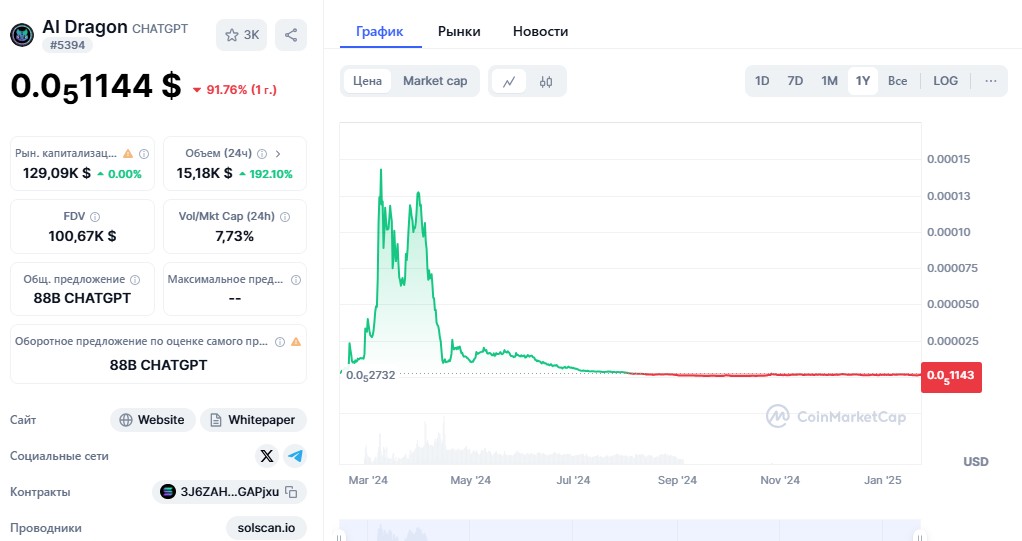Viewport: 1022px width, 541px height.
Task: Select Цена chart mode
Action: pos(368,81)
